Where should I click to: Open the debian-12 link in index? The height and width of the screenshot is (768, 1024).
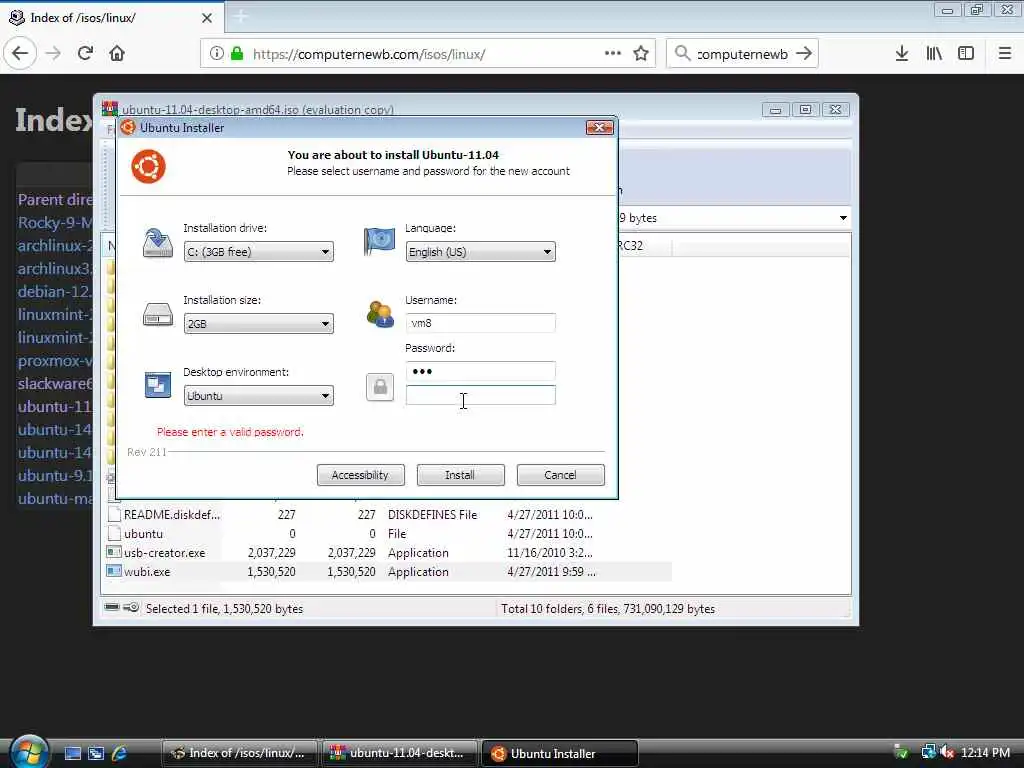(x=55, y=292)
